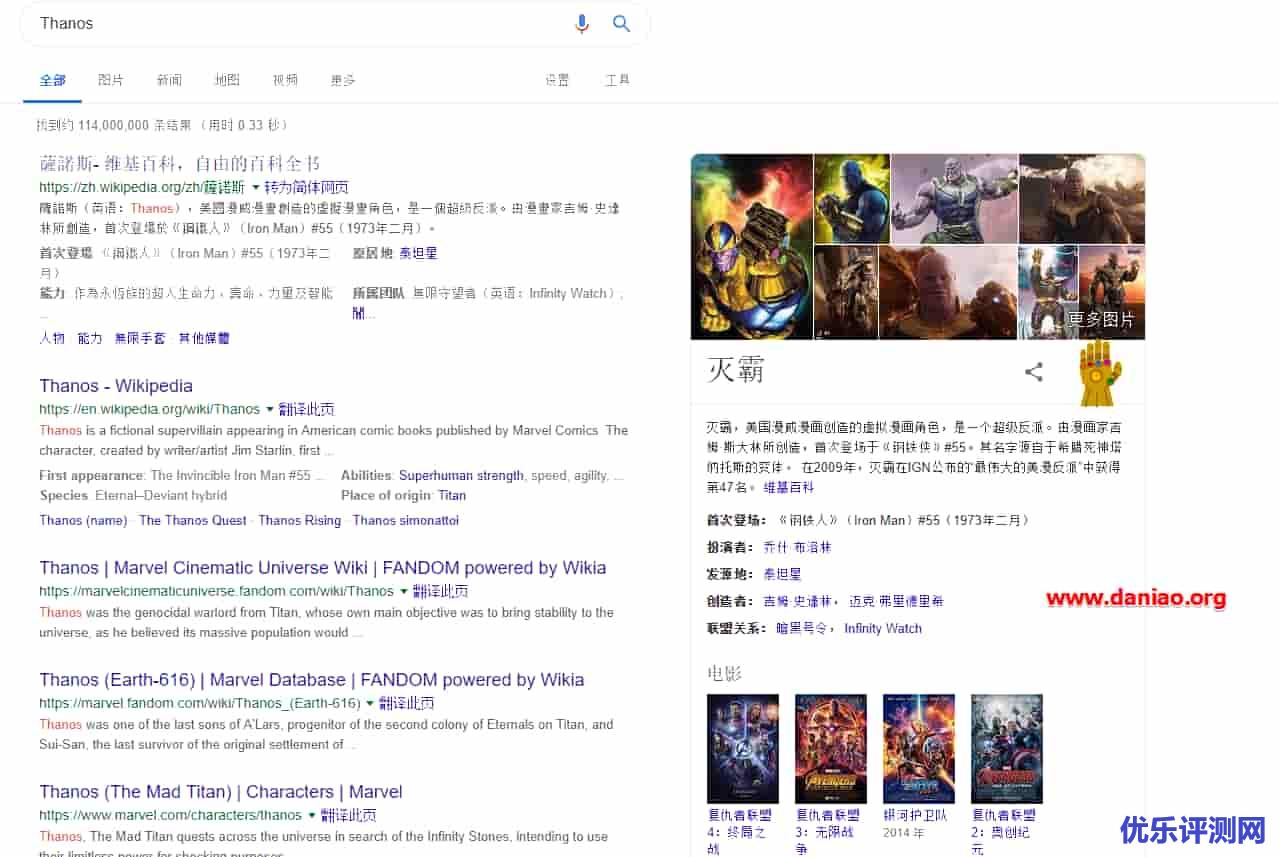
Task: Click Infinity Watch link in knowledge panel
Action: pos(883,629)
